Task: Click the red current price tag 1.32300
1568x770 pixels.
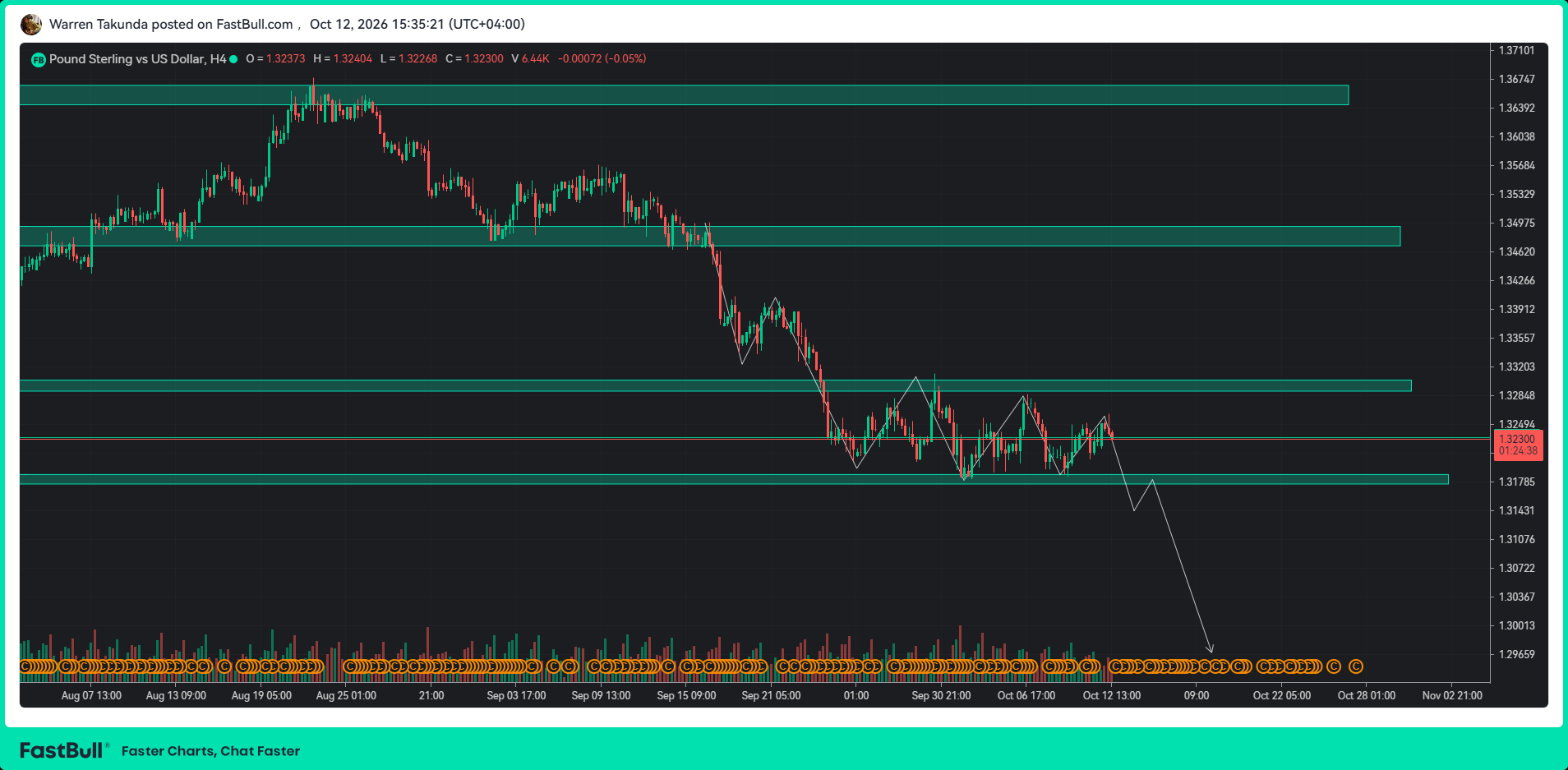Action: [1517, 440]
